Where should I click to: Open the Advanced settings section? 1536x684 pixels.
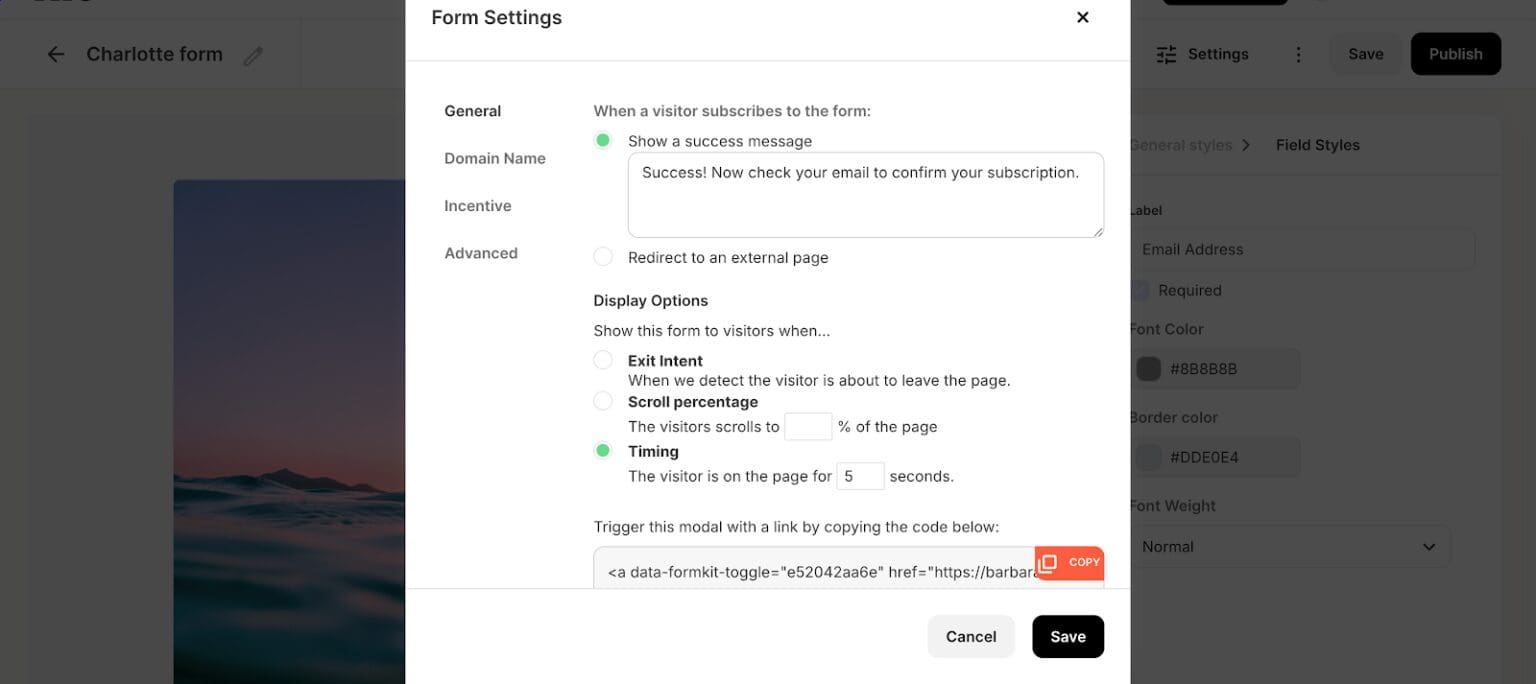coord(481,253)
